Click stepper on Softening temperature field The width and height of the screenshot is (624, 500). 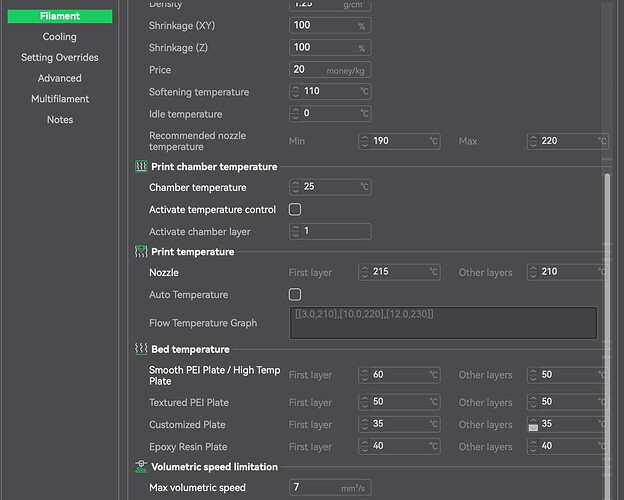tap(296, 92)
